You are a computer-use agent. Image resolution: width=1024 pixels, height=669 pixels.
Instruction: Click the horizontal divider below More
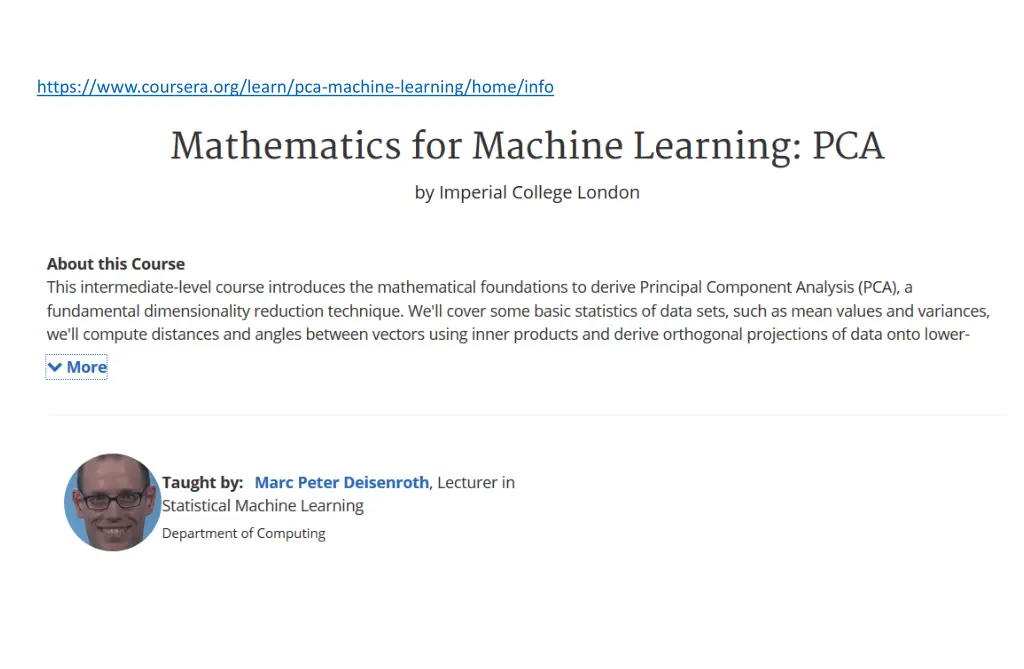click(x=527, y=414)
